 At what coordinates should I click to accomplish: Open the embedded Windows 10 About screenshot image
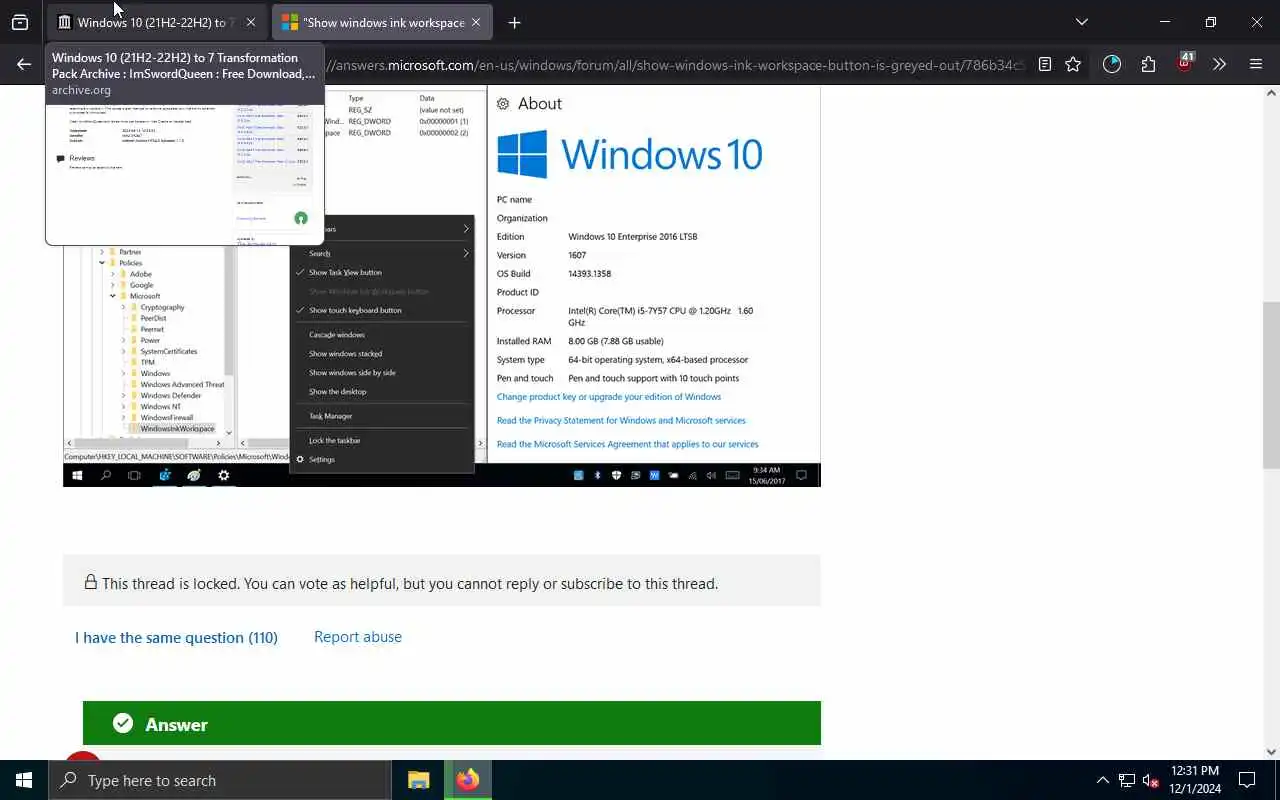coord(442,287)
